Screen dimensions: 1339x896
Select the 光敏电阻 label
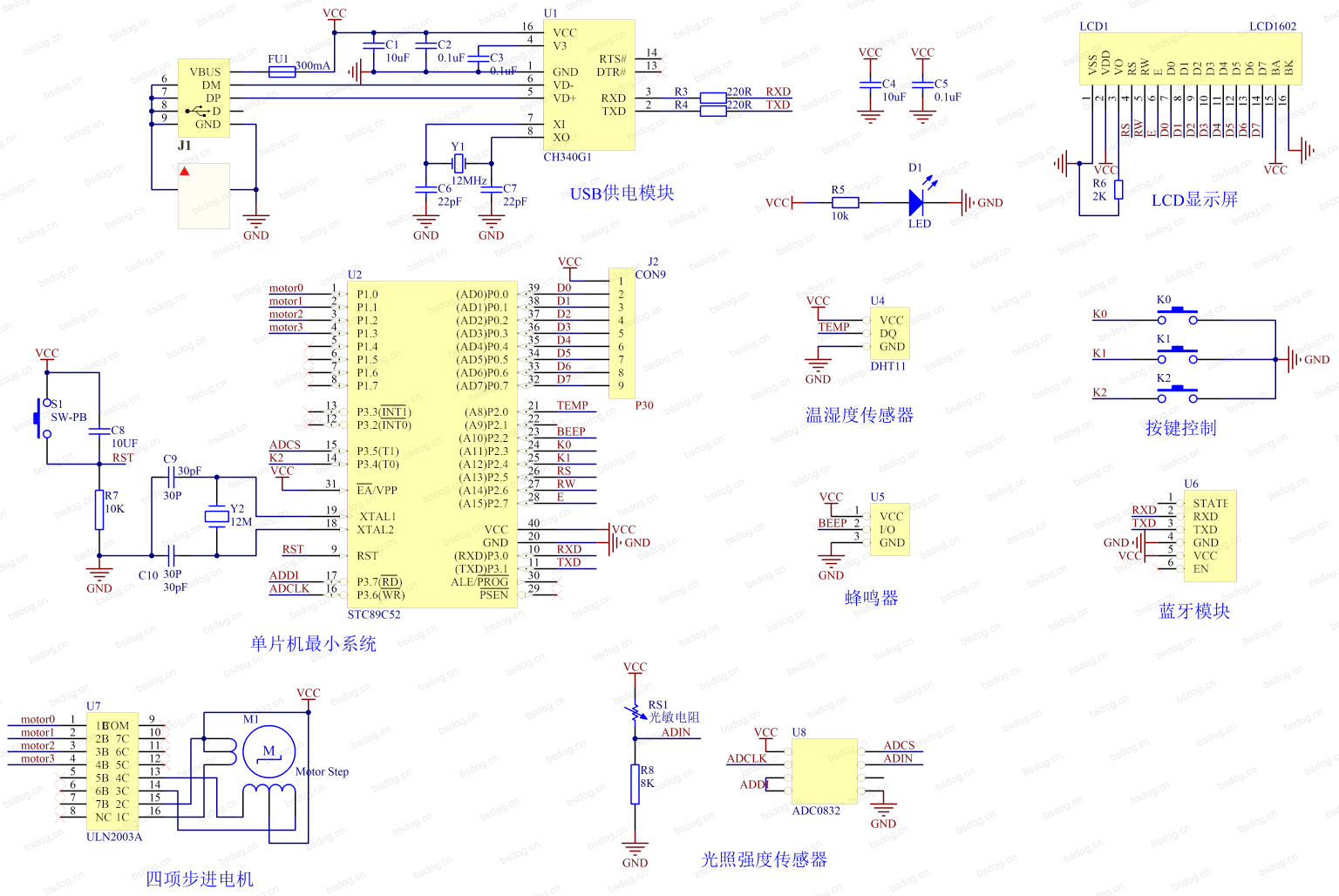[674, 717]
